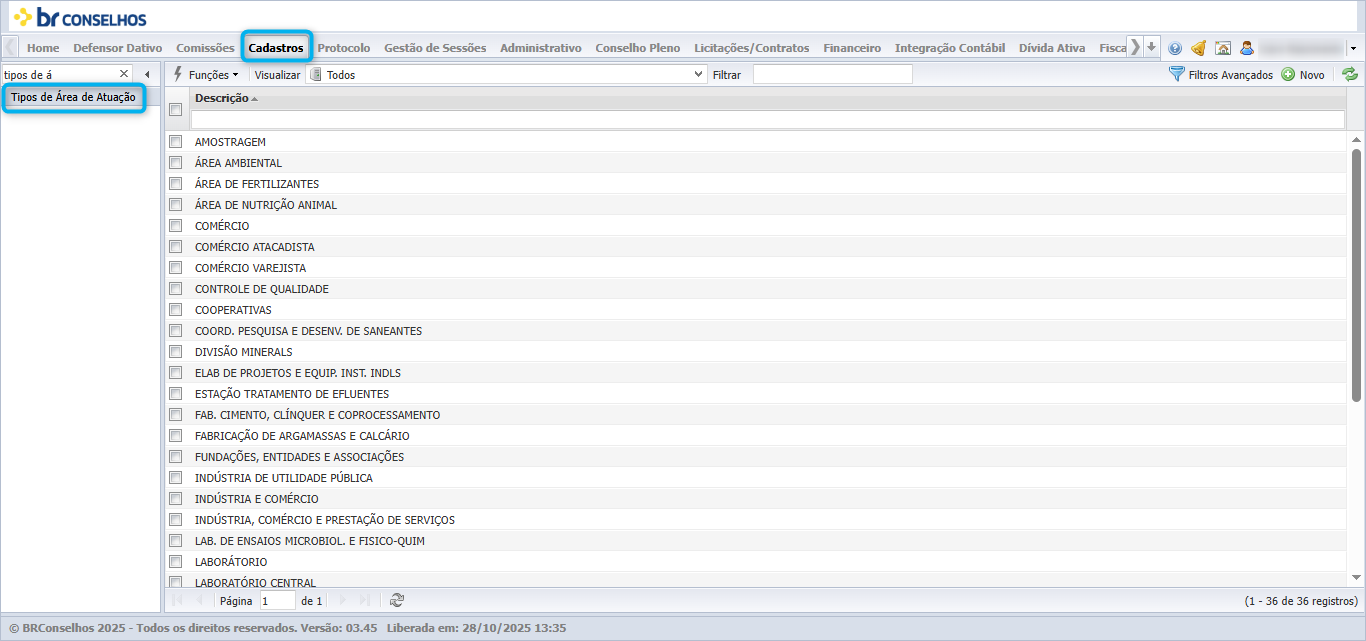Open the notifications bell icon

[1198, 48]
